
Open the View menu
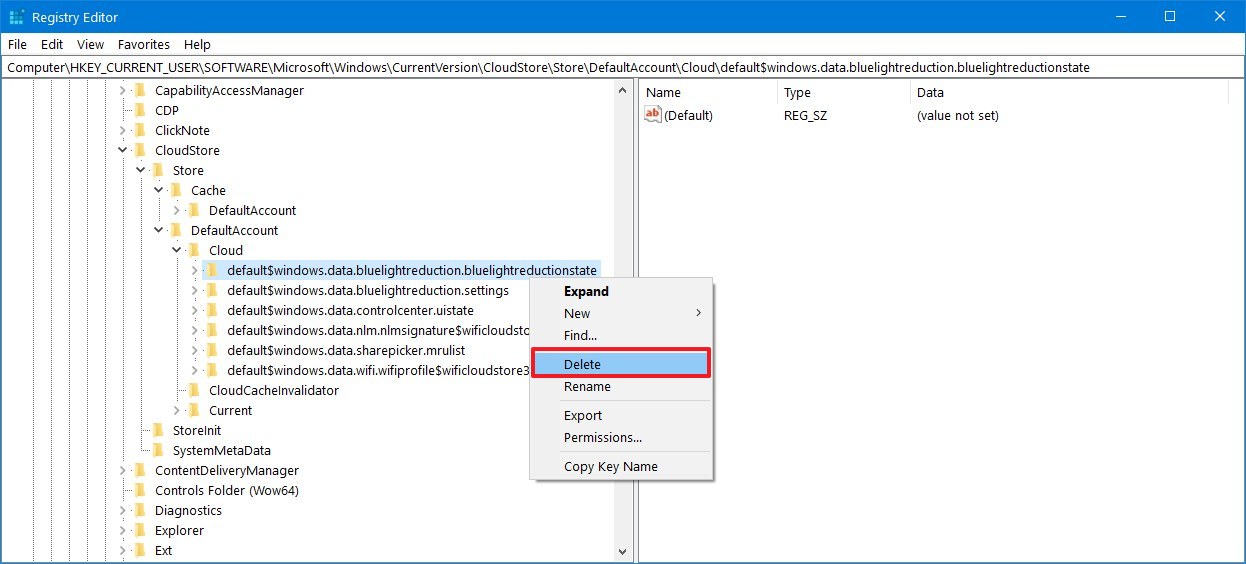coord(91,44)
